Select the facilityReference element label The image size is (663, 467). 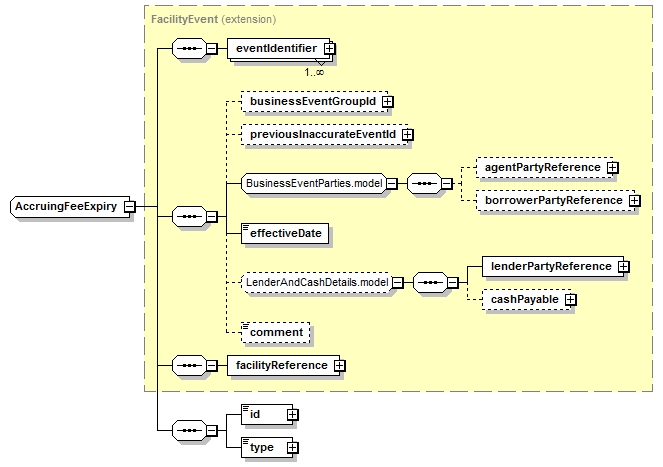click(282, 365)
